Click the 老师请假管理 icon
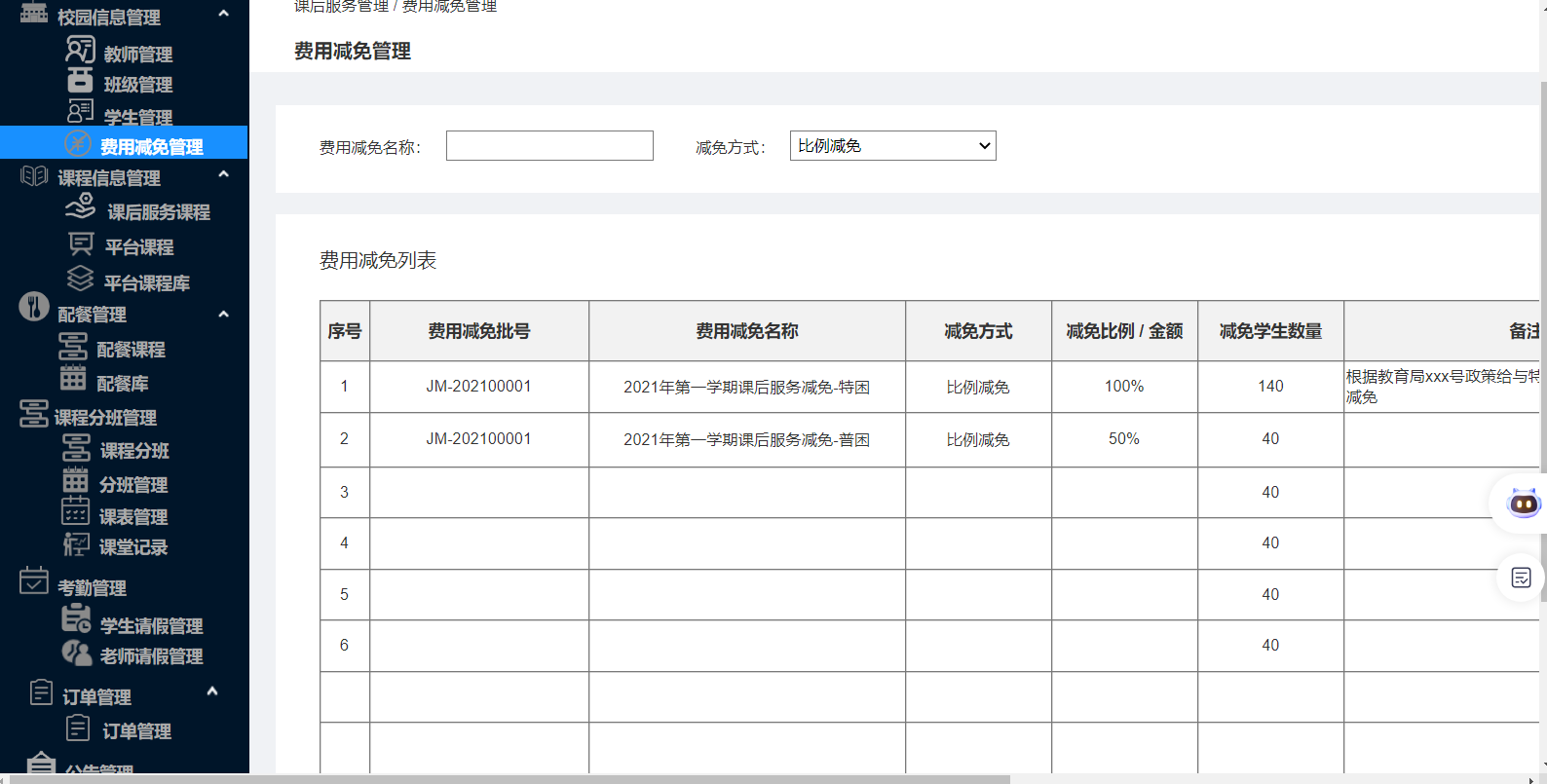The image size is (1547, 784). point(77,652)
